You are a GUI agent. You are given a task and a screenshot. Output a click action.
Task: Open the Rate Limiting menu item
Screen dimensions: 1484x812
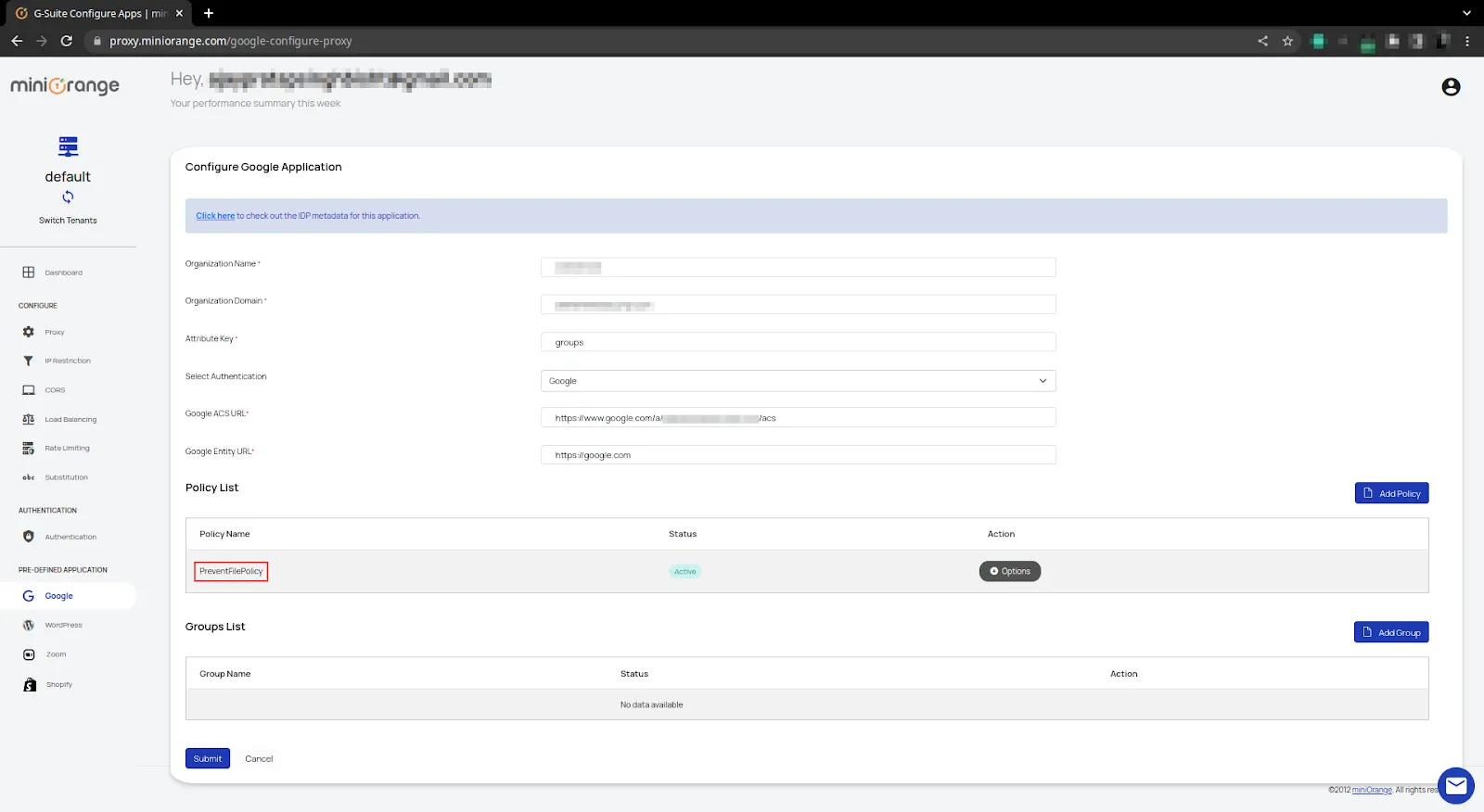pyautogui.click(x=67, y=449)
